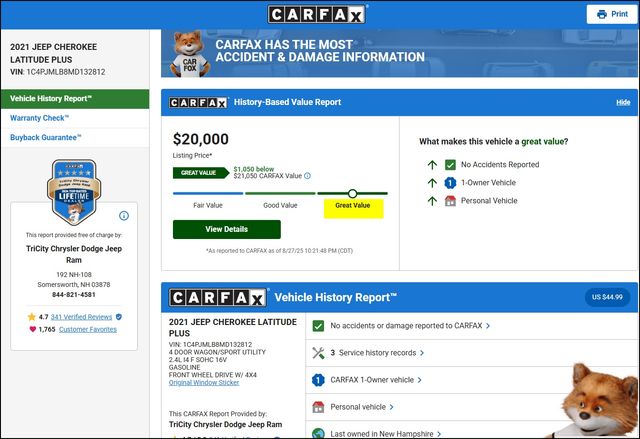Viewport: 640px width, 439px height.
Task: Click the CARFAX logo in Vehicle History Report header
Action: [x=218, y=297]
